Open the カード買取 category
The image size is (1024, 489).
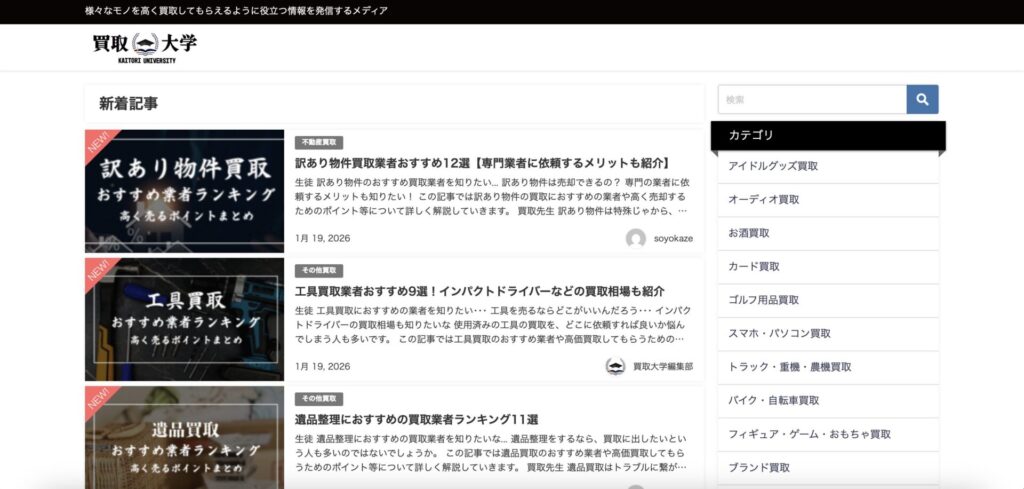coord(754,267)
